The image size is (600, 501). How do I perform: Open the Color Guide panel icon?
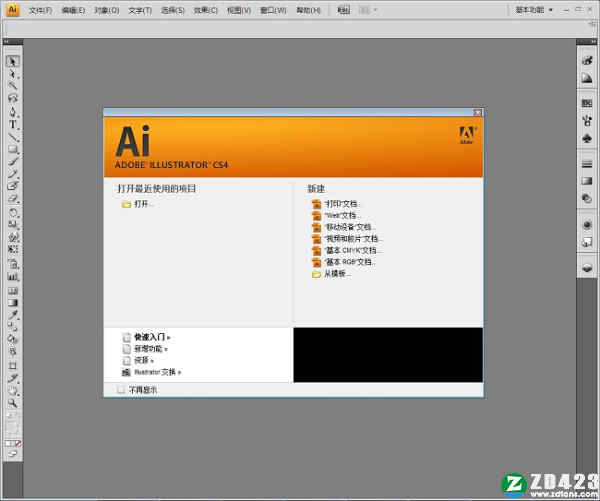587,78
